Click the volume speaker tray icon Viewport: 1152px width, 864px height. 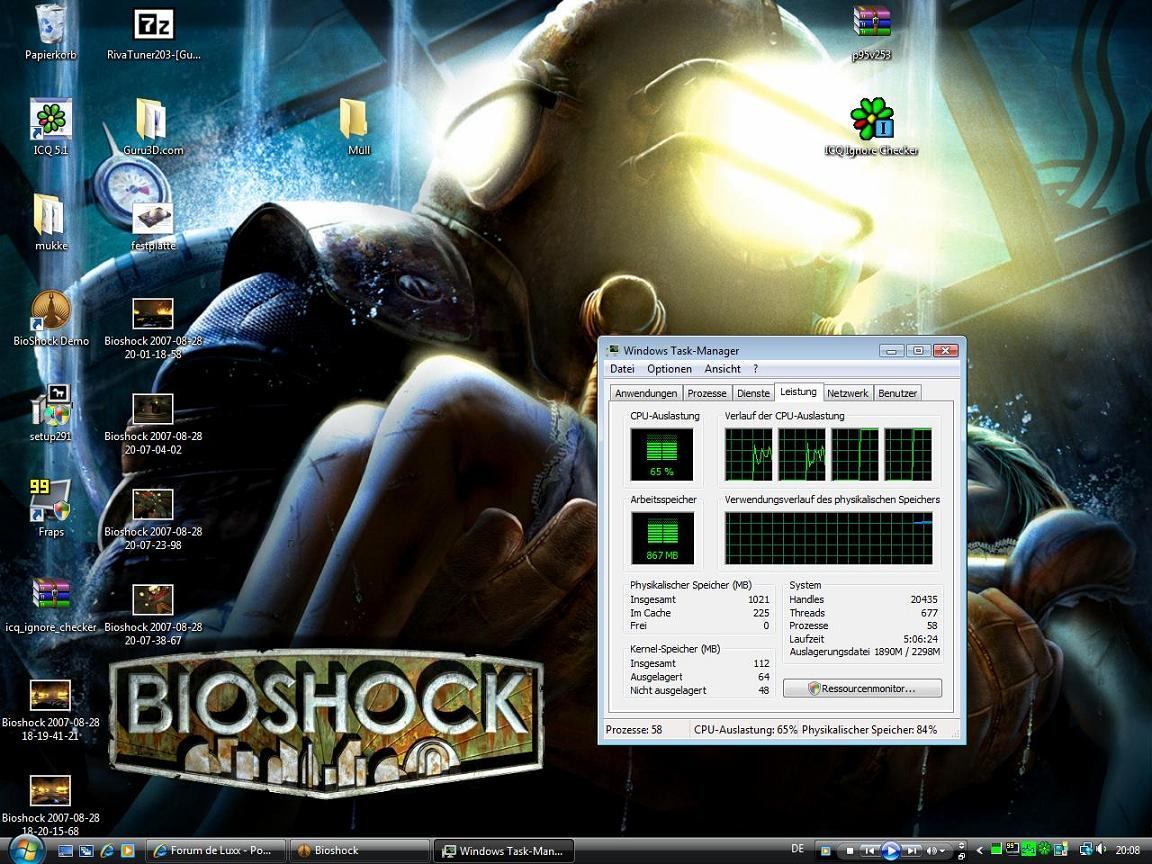(x=1101, y=849)
